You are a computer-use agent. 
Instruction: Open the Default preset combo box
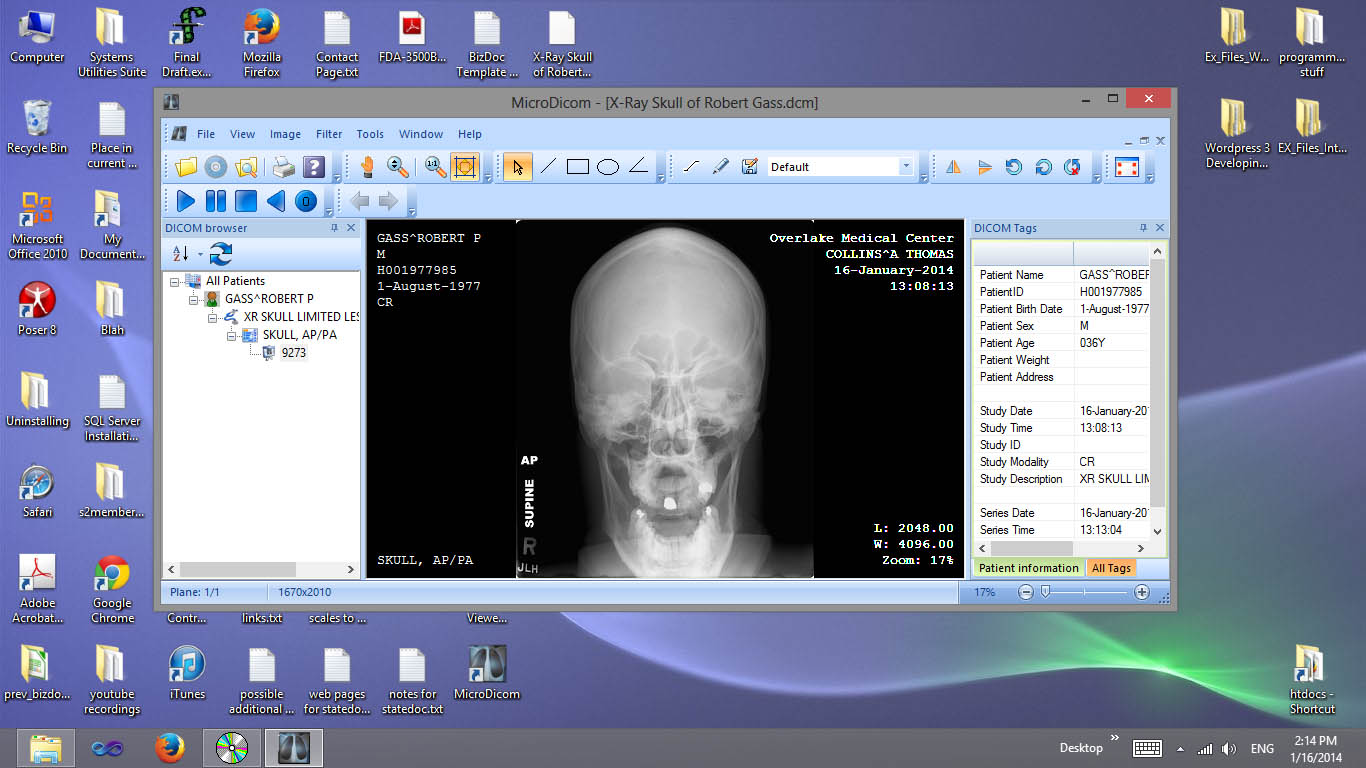842,167
